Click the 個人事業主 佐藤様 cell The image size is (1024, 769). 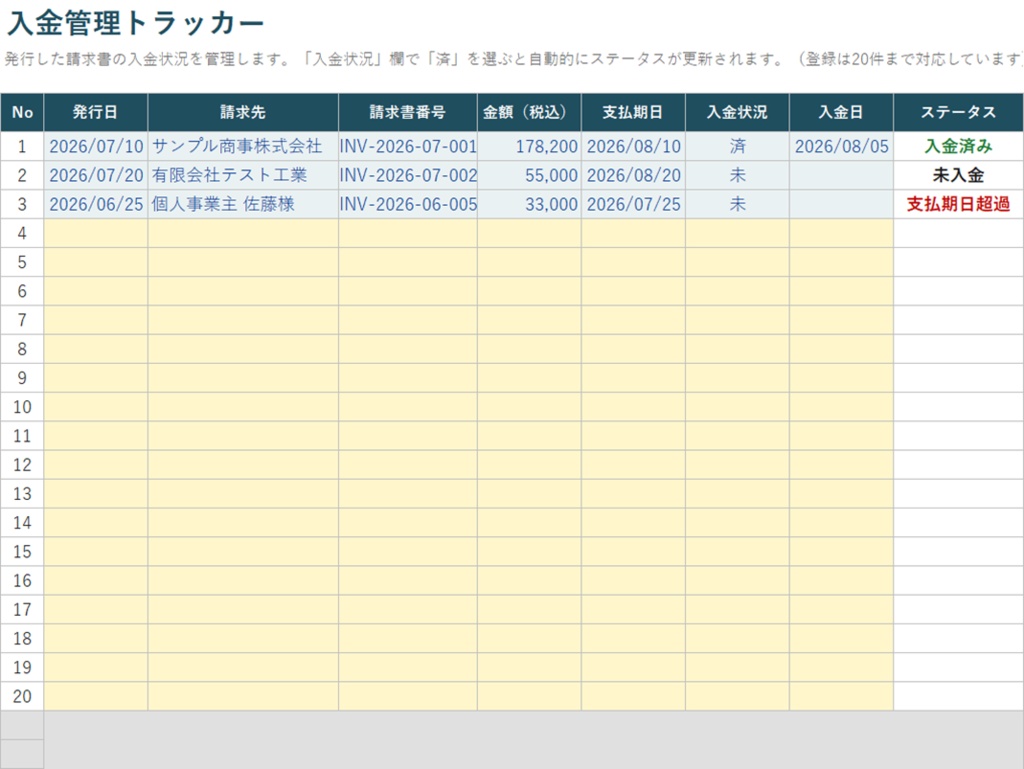click(x=243, y=204)
